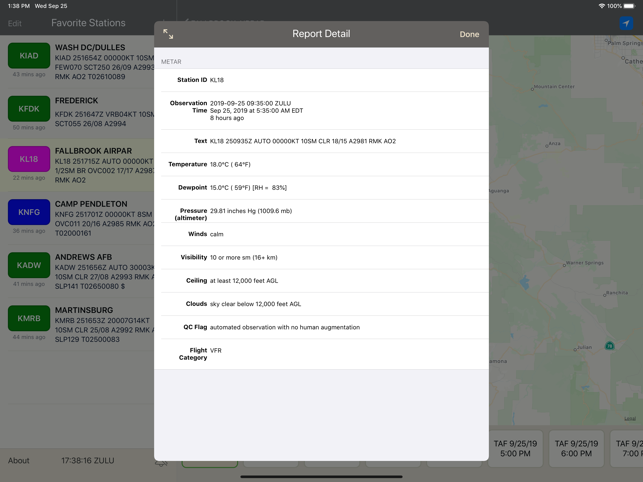The image size is (643, 482).
Task: Select the TAF 9/25/19 6:00 PM tab
Action: (x=576, y=448)
